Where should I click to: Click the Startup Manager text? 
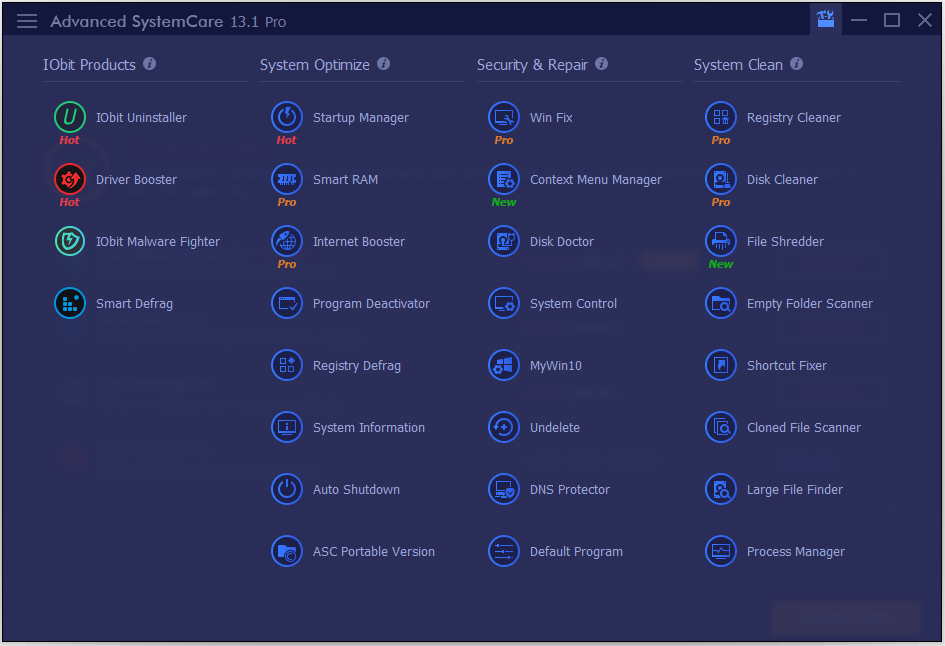(x=360, y=118)
